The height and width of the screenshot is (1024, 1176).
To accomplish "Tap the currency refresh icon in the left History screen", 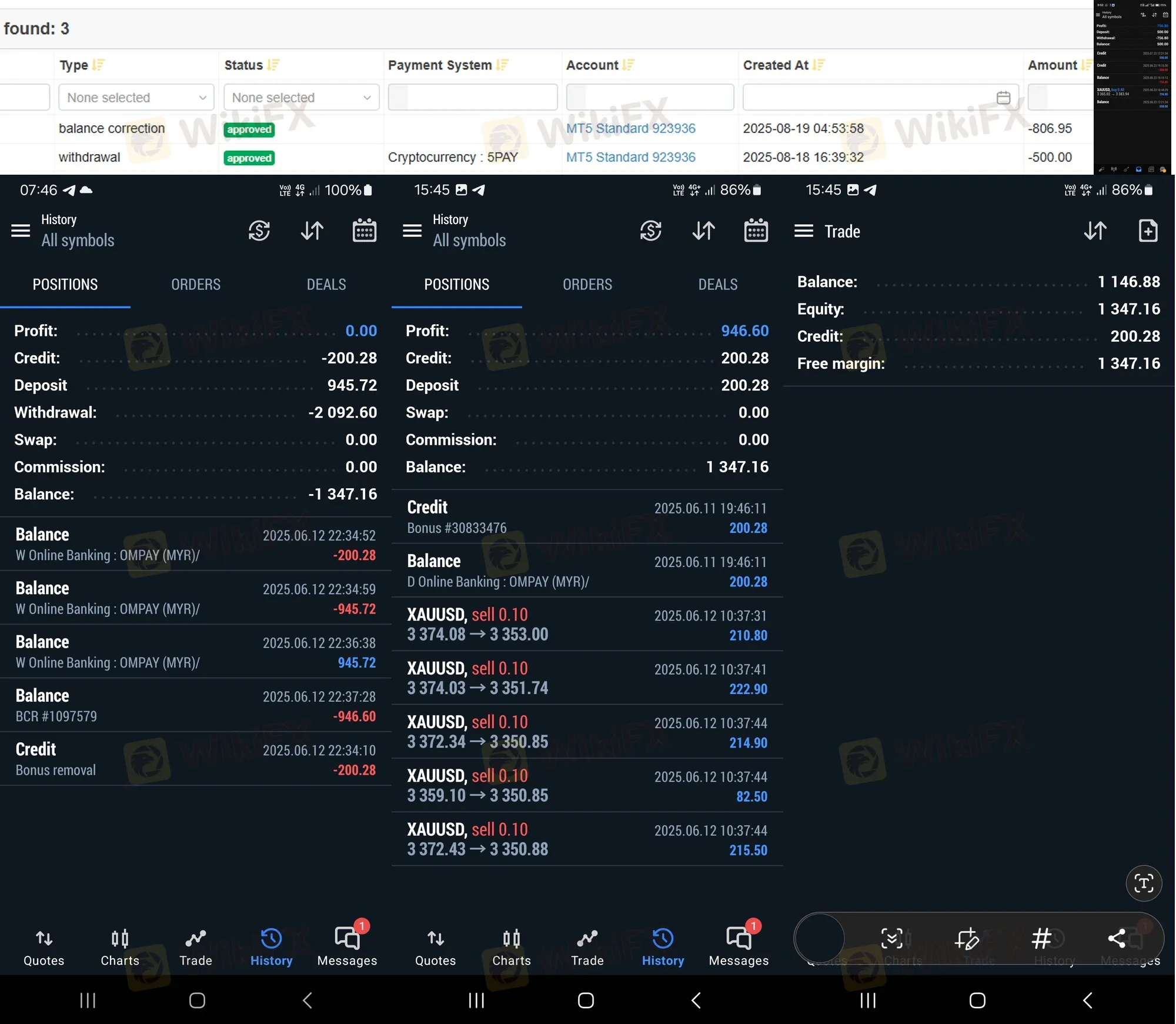I will click(259, 231).
